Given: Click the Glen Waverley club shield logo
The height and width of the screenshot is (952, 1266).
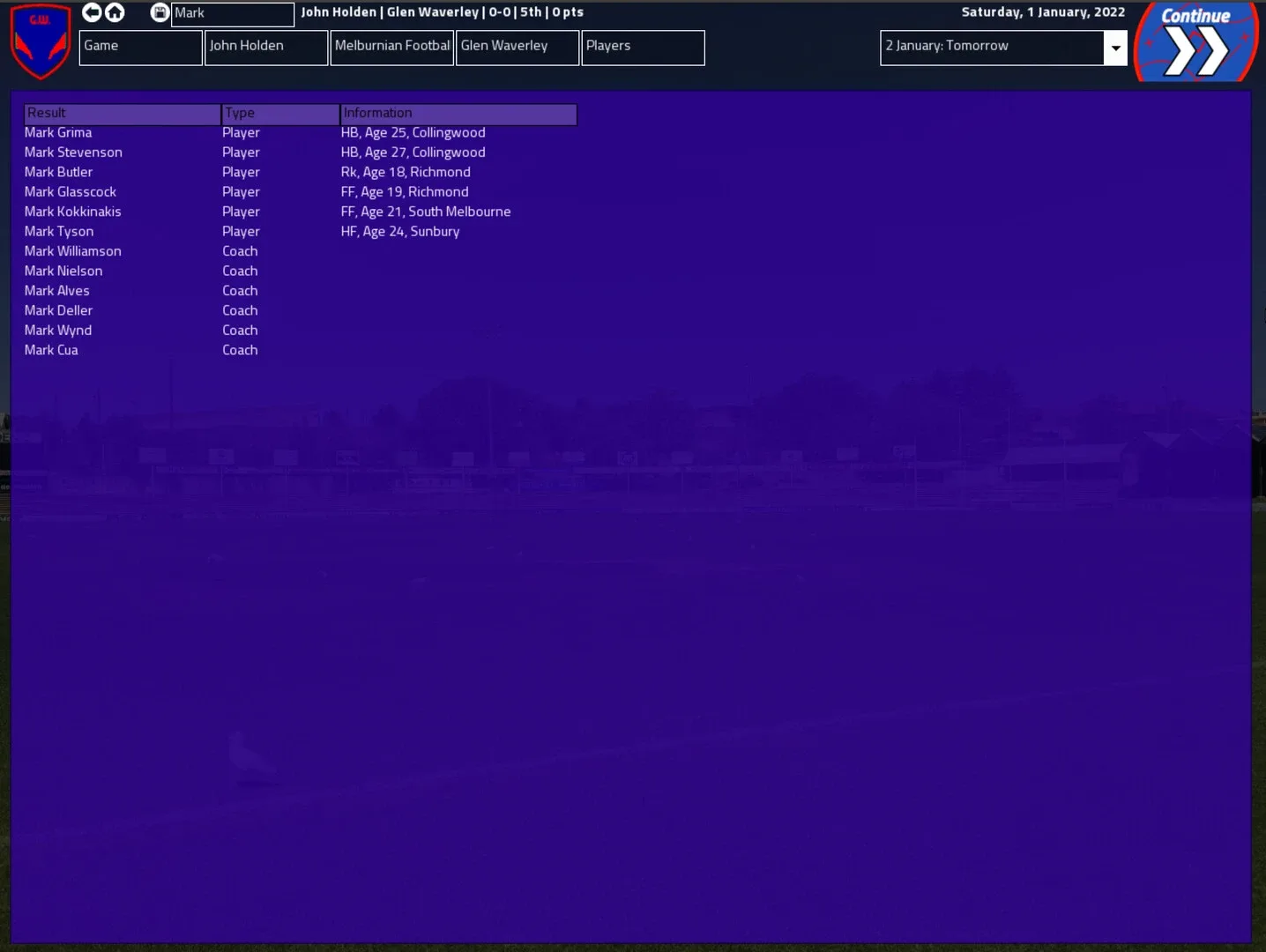Looking at the screenshot, I should 40,41.
